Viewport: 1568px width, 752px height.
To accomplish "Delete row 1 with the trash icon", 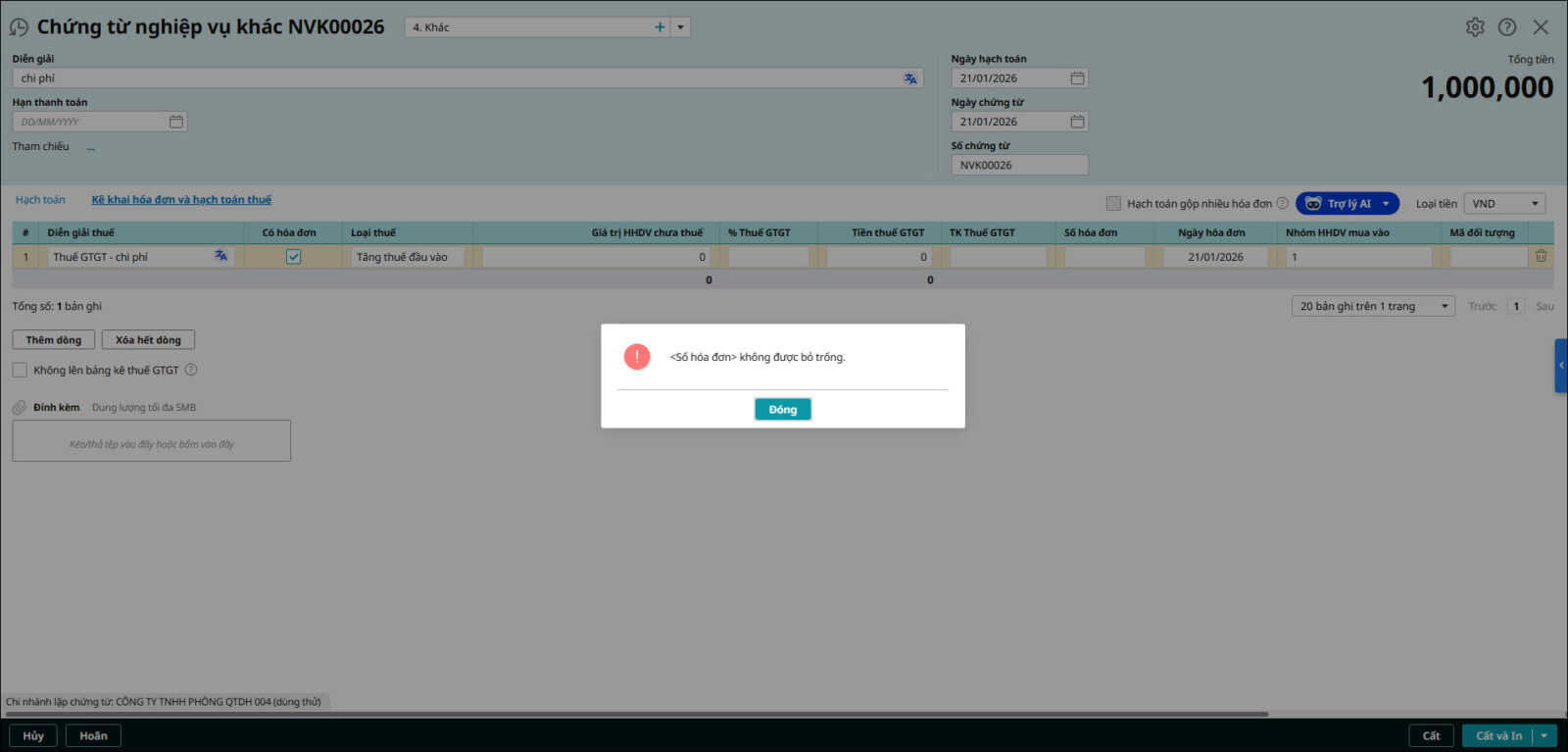I will click(x=1541, y=256).
